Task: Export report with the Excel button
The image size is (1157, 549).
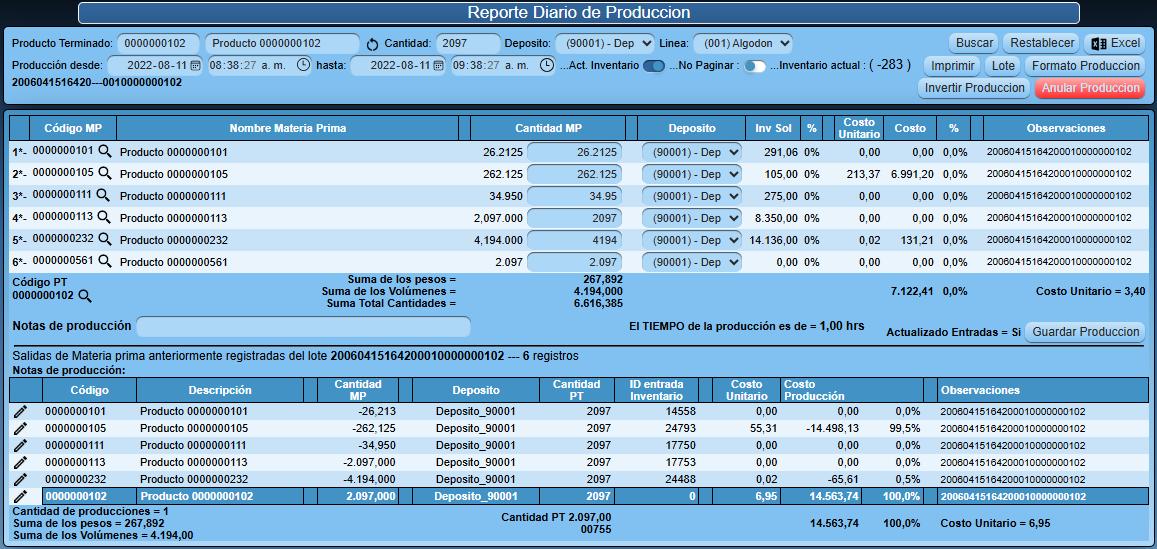Action: (1115, 43)
